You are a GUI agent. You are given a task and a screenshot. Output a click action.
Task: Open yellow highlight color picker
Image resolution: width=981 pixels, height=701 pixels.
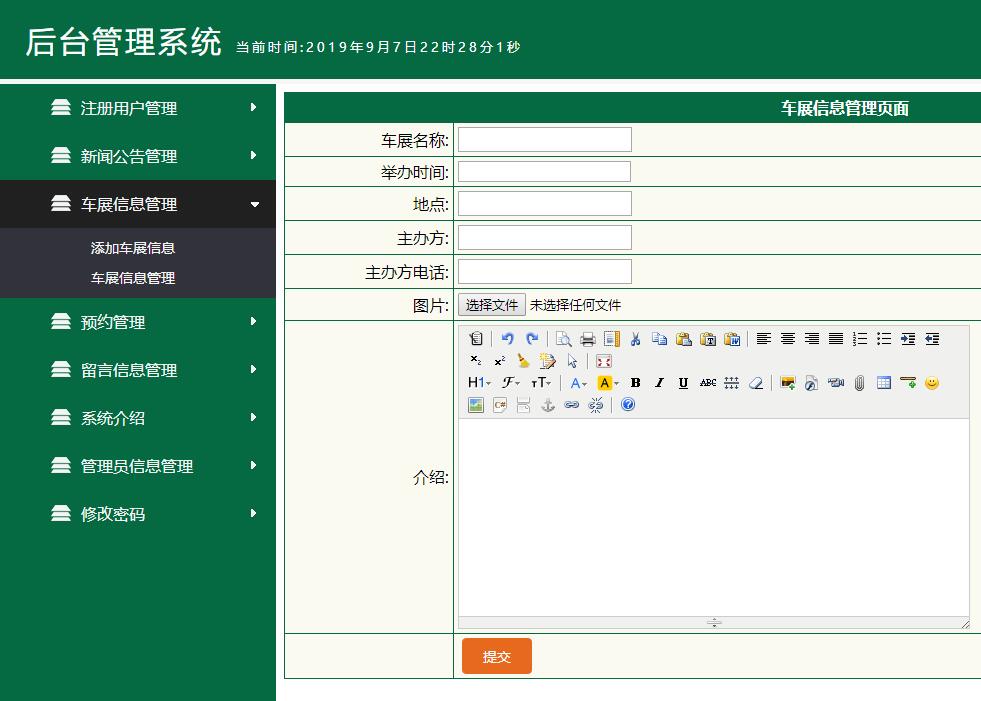point(608,383)
